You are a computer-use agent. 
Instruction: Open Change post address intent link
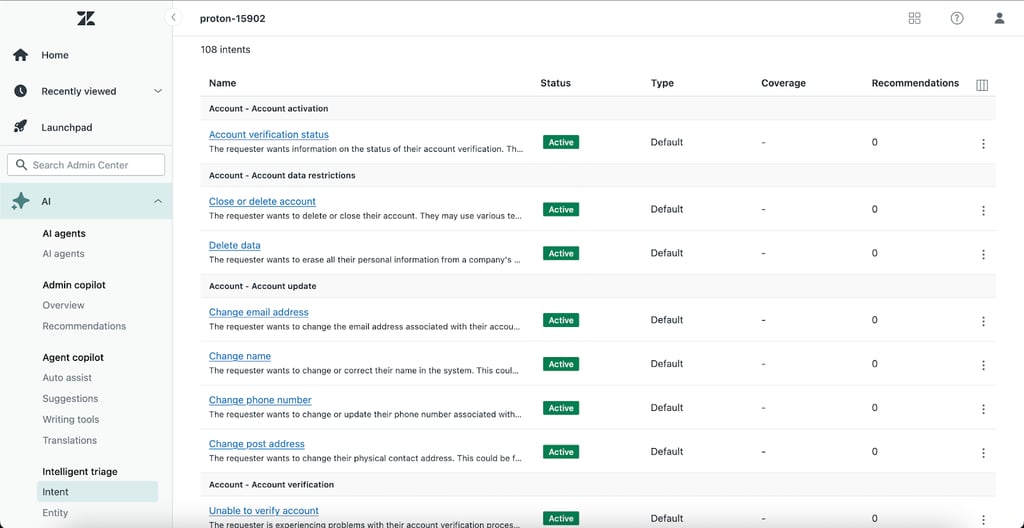(x=257, y=444)
